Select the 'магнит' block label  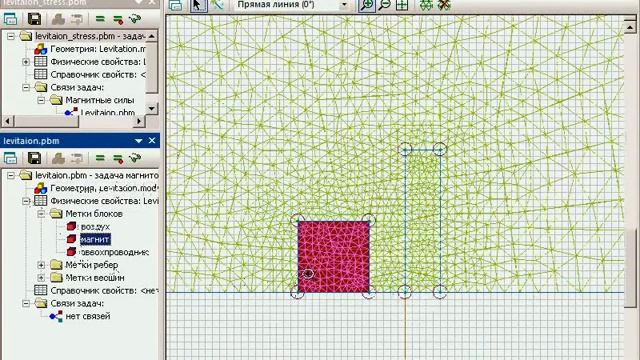coord(95,239)
